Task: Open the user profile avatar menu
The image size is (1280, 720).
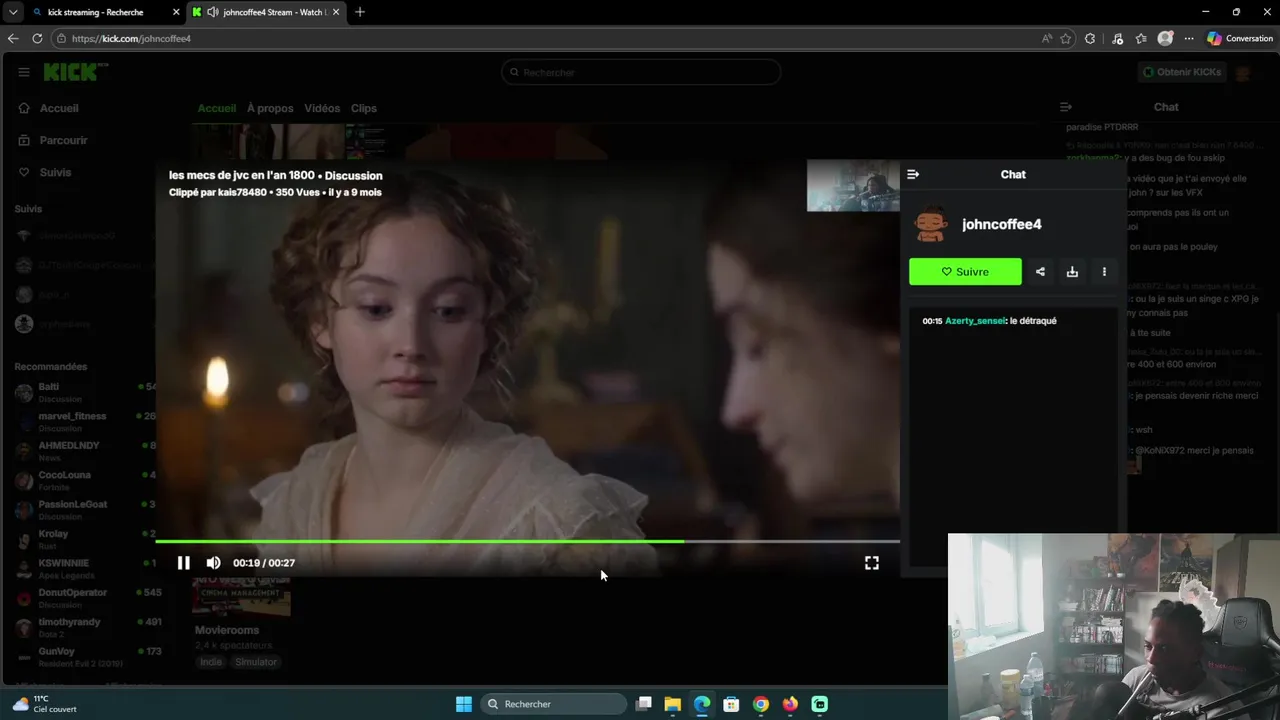Action: click(x=1244, y=72)
